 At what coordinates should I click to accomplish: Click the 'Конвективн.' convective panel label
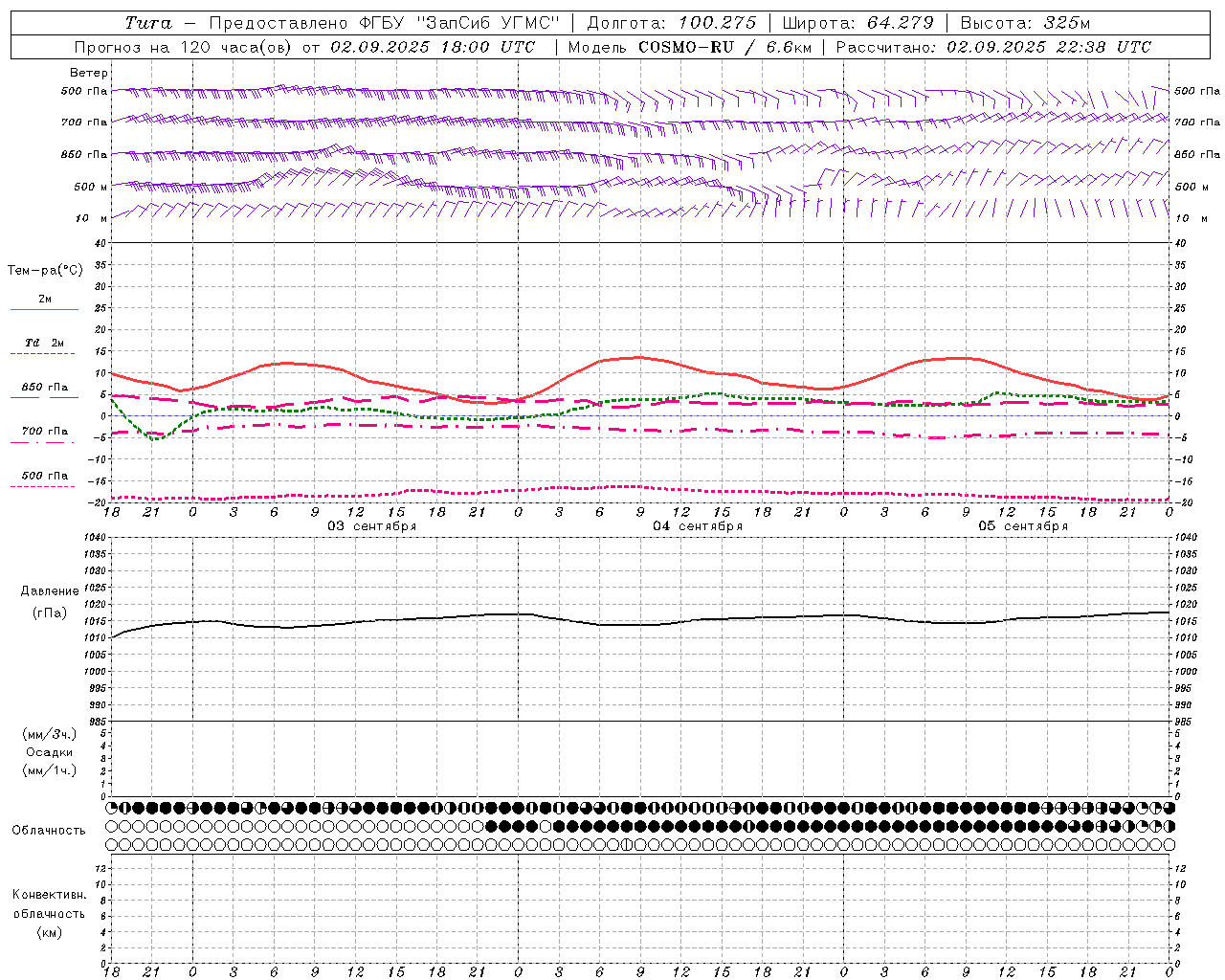click(50, 895)
